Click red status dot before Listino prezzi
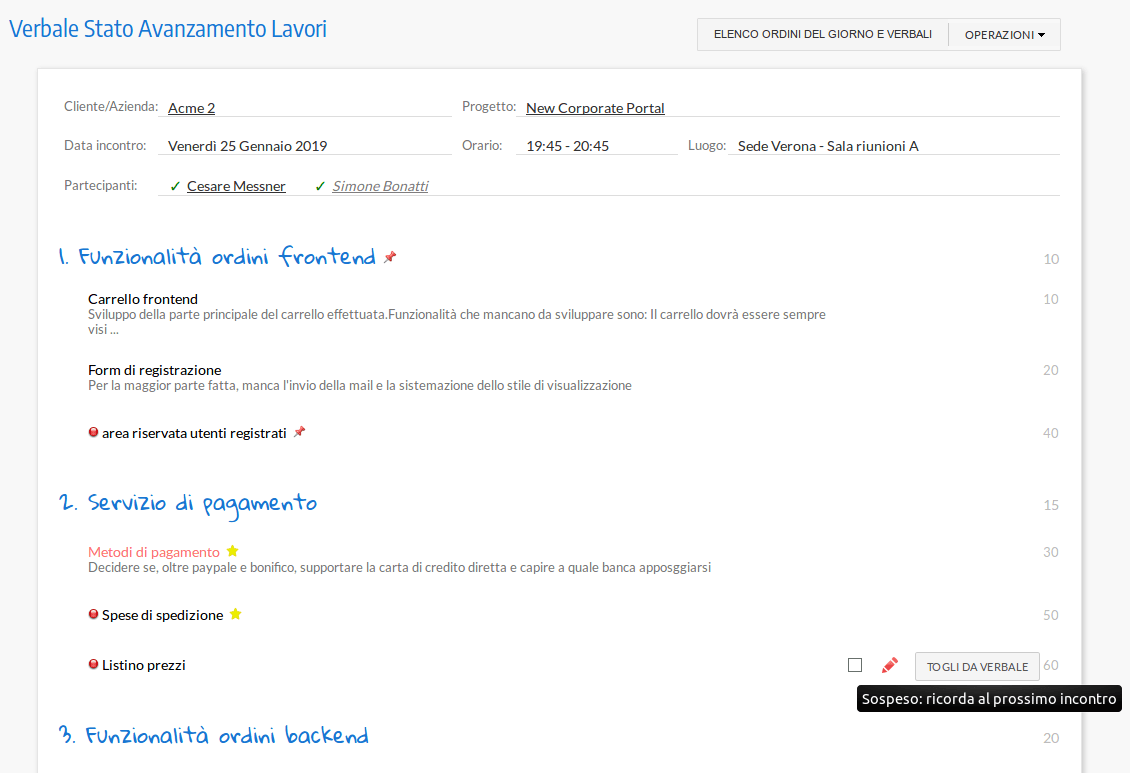1130x773 pixels. [x=93, y=664]
